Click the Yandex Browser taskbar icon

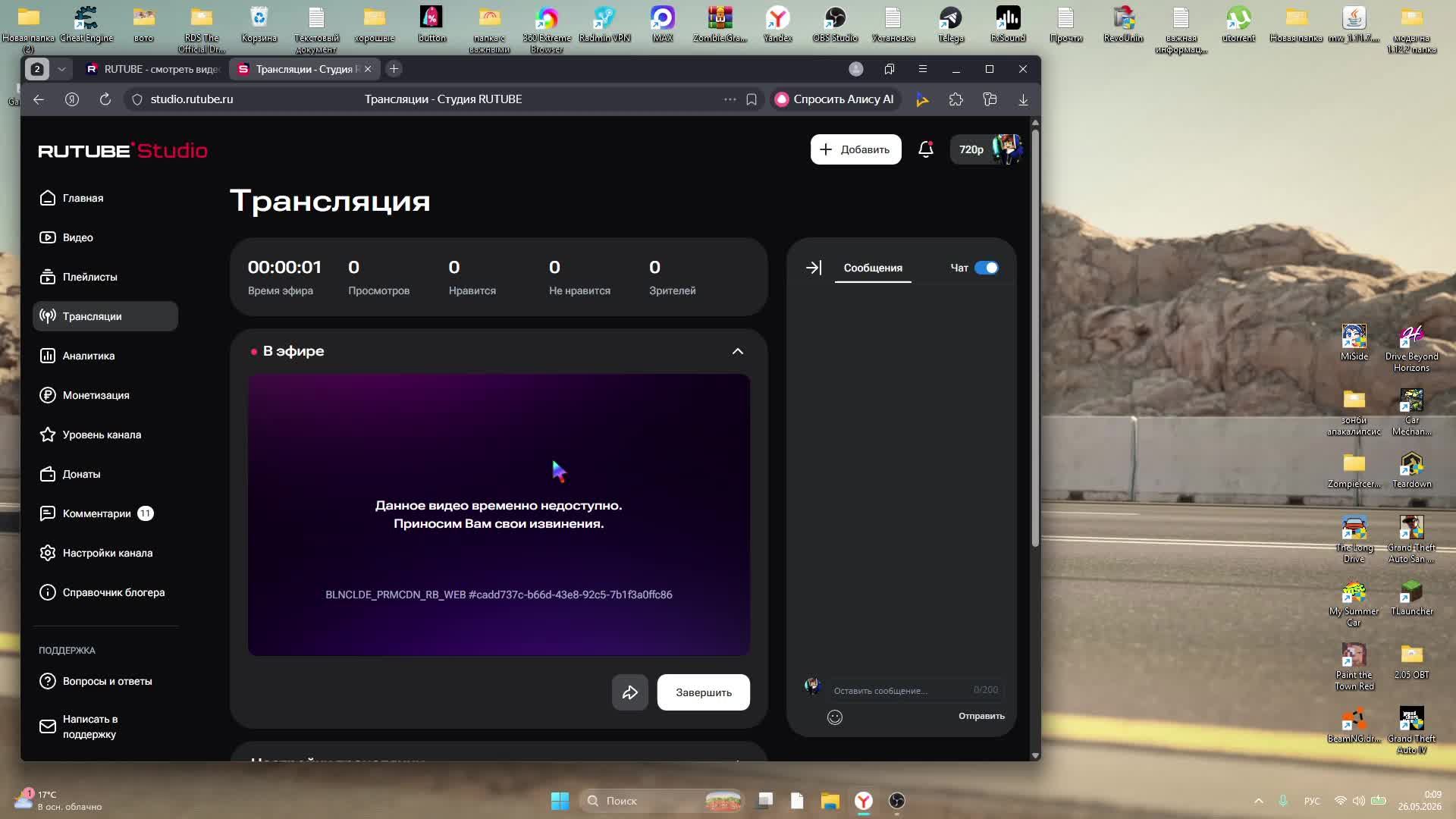click(x=864, y=801)
